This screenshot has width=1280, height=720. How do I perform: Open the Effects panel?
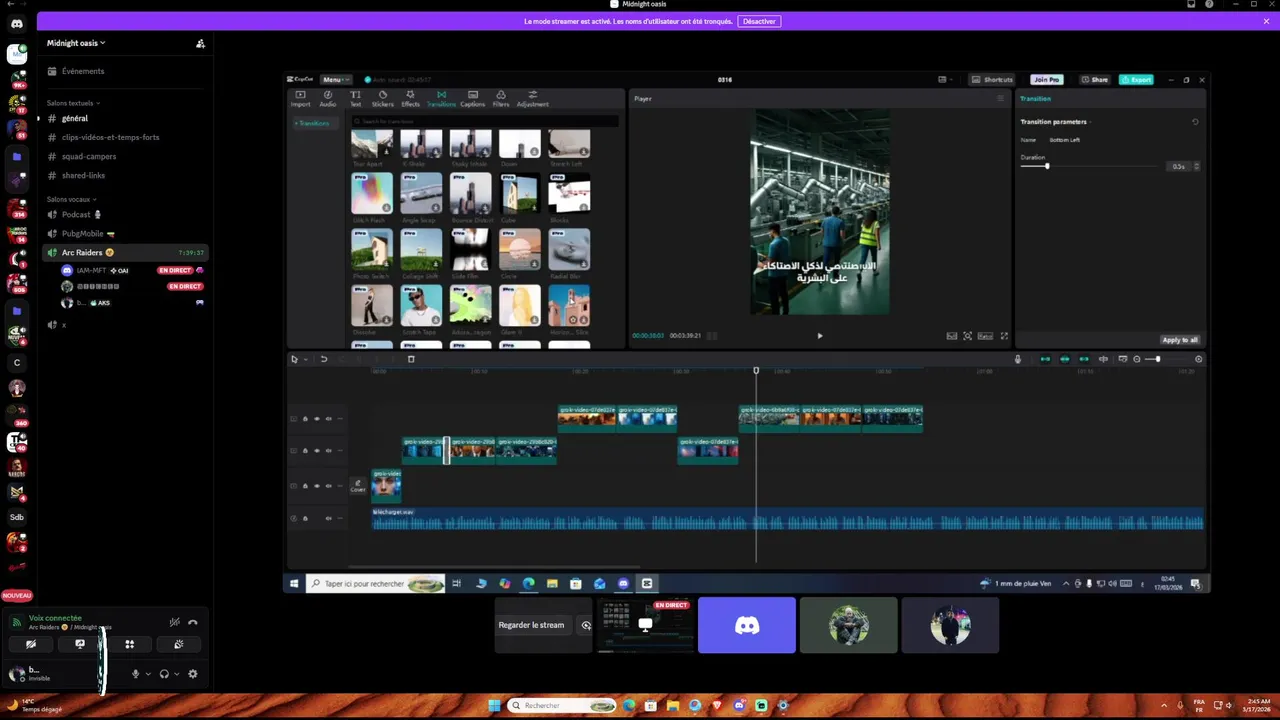click(411, 98)
